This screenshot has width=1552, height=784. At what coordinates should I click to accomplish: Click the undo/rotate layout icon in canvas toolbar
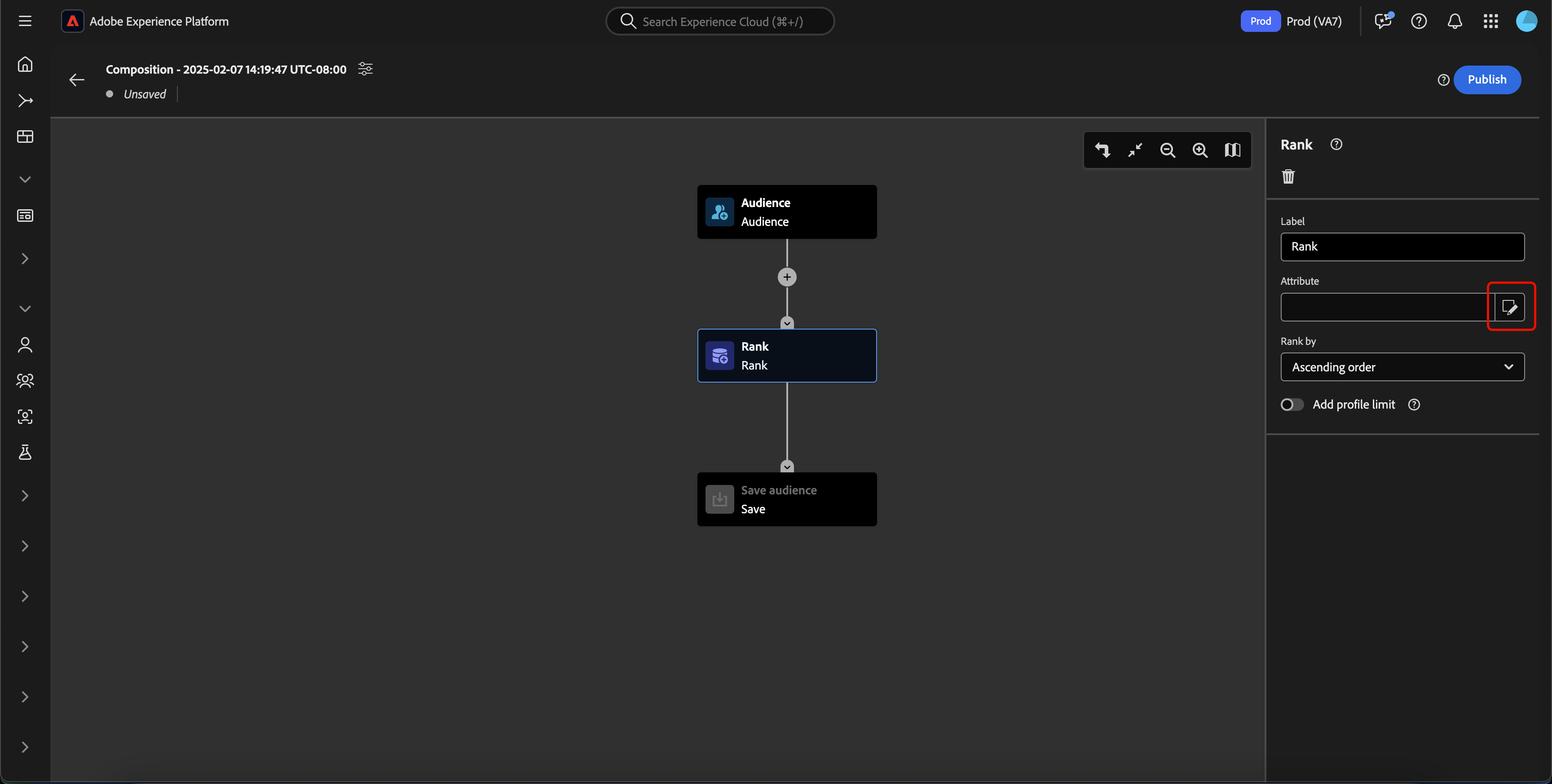tap(1102, 150)
